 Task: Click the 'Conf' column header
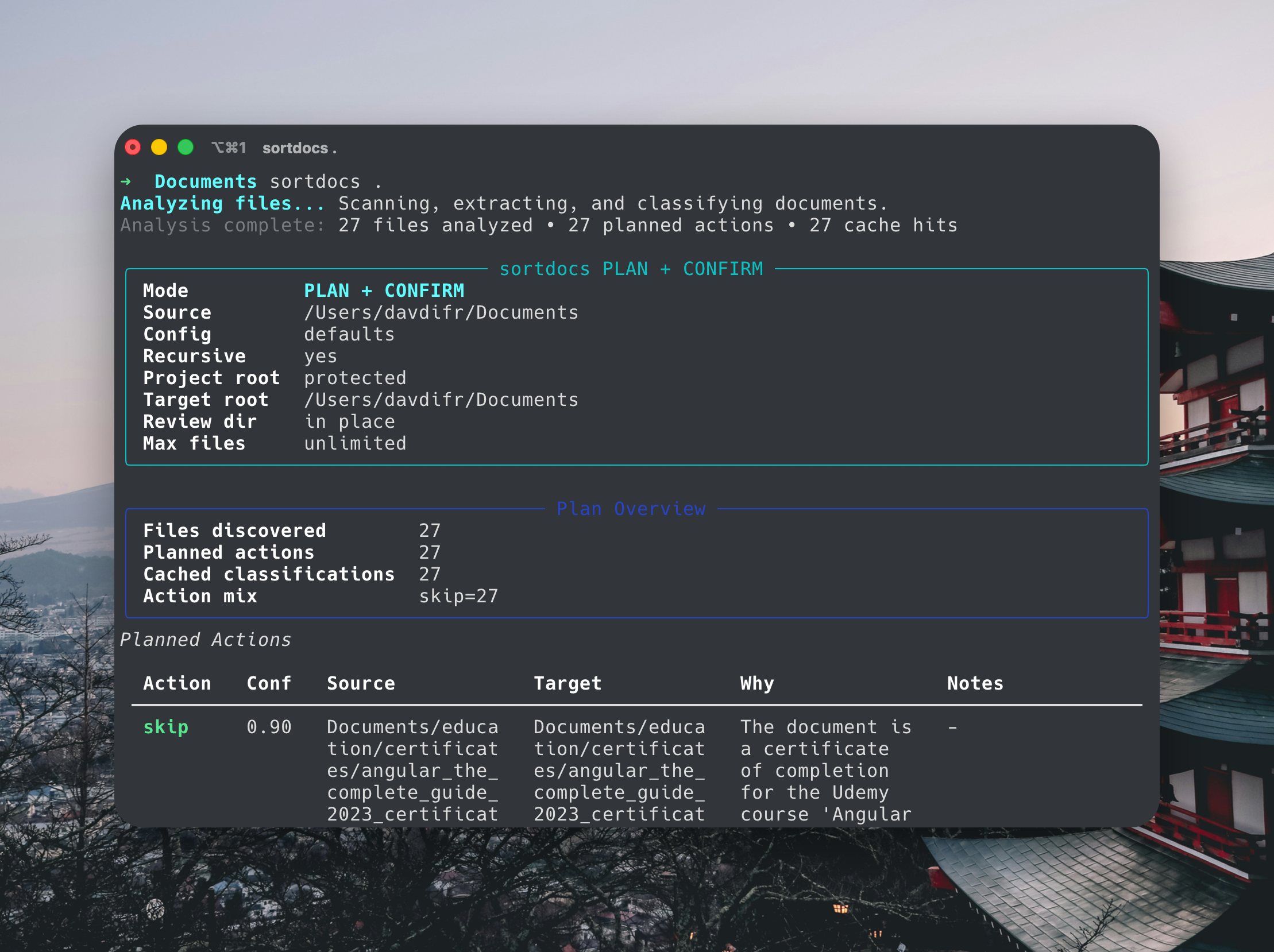coord(268,683)
